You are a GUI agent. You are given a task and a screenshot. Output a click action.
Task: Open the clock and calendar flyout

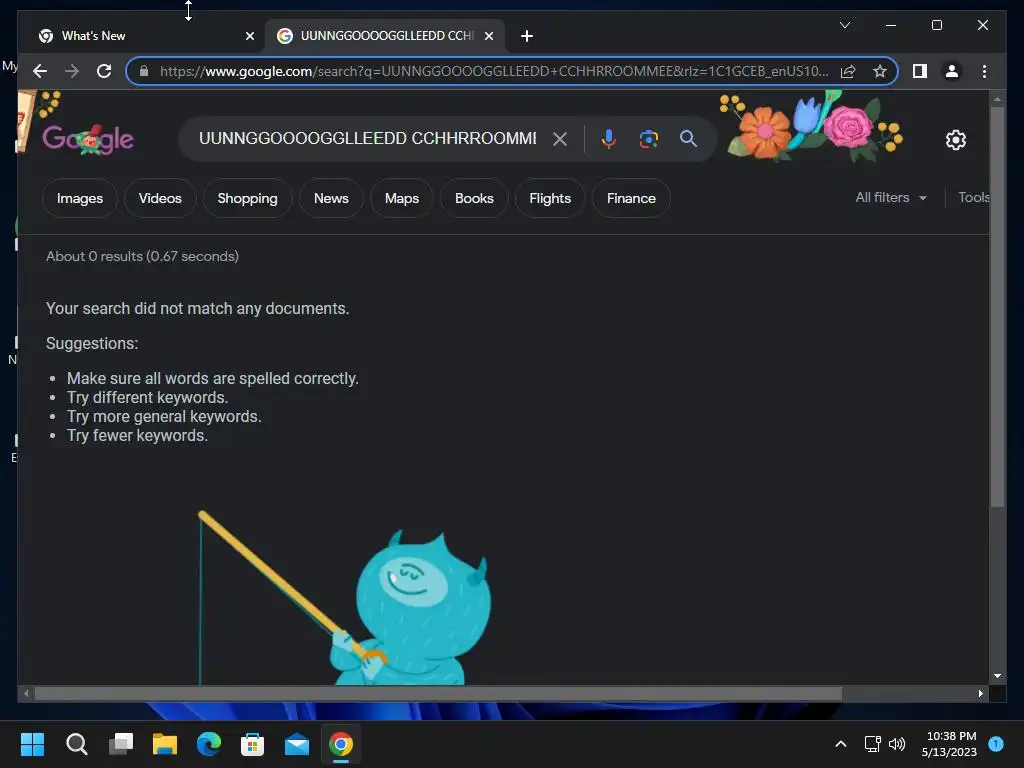click(x=950, y=744)
